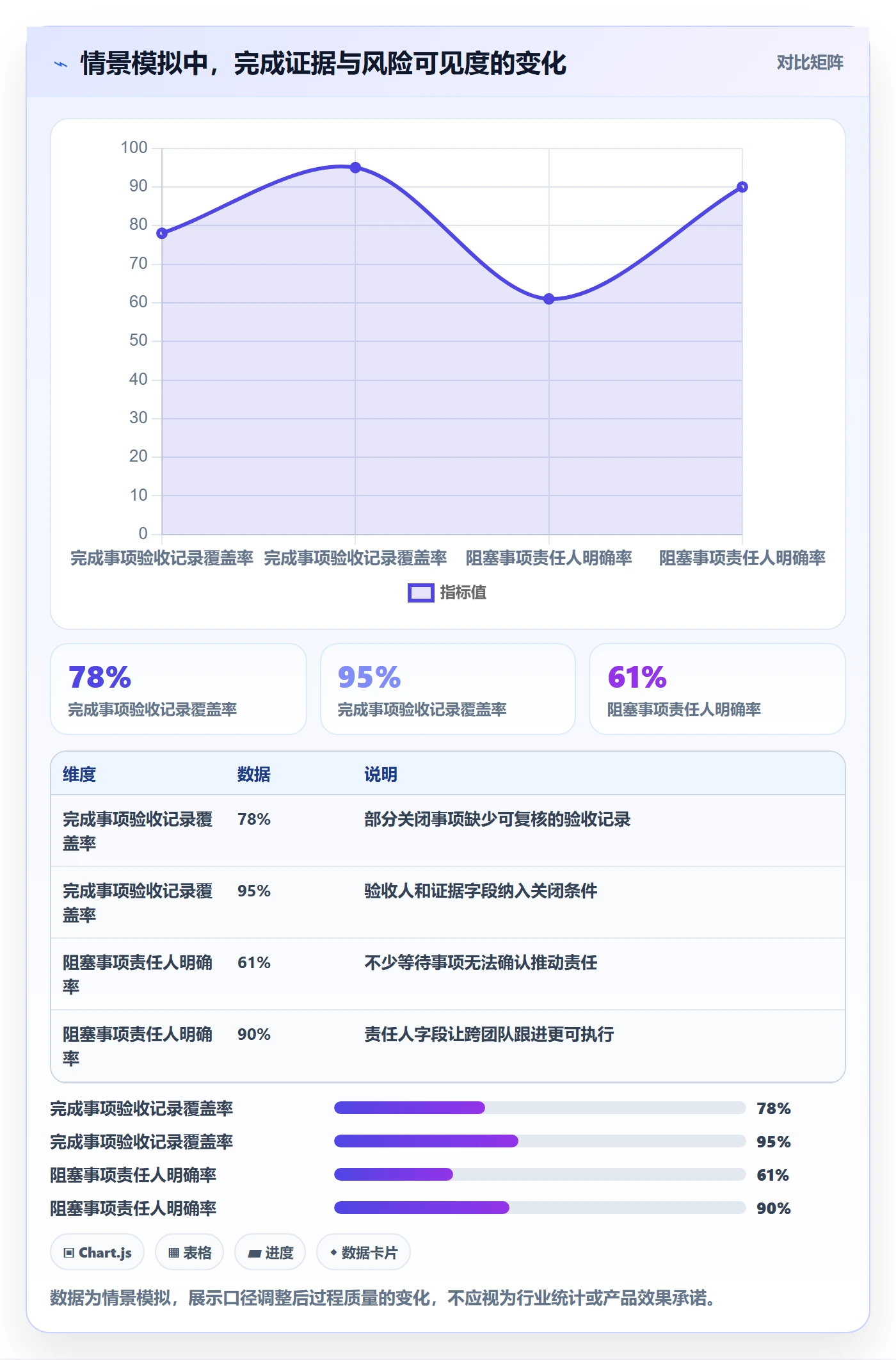
Task: Click the 对比矩阵 label in the header
Action: 810,62
